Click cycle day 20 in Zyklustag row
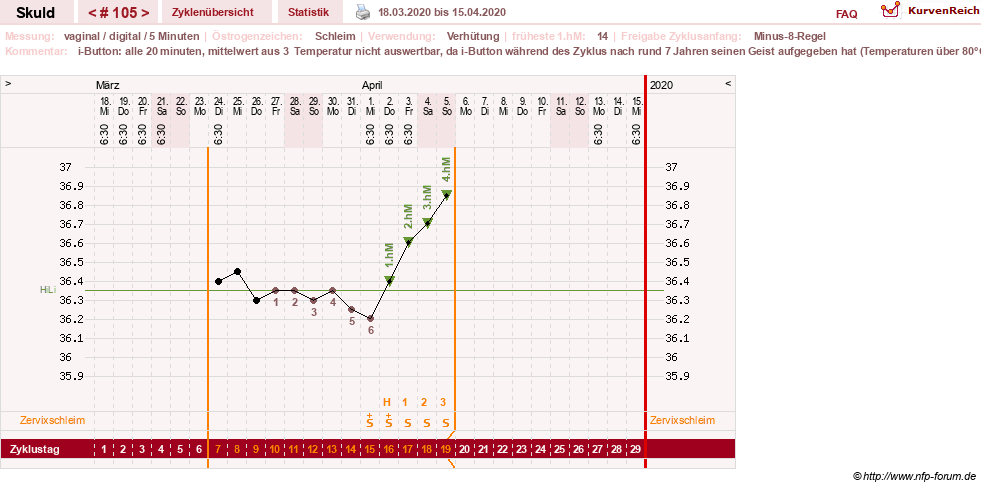This screenshot has height=488, width=981. click(465, 449)
